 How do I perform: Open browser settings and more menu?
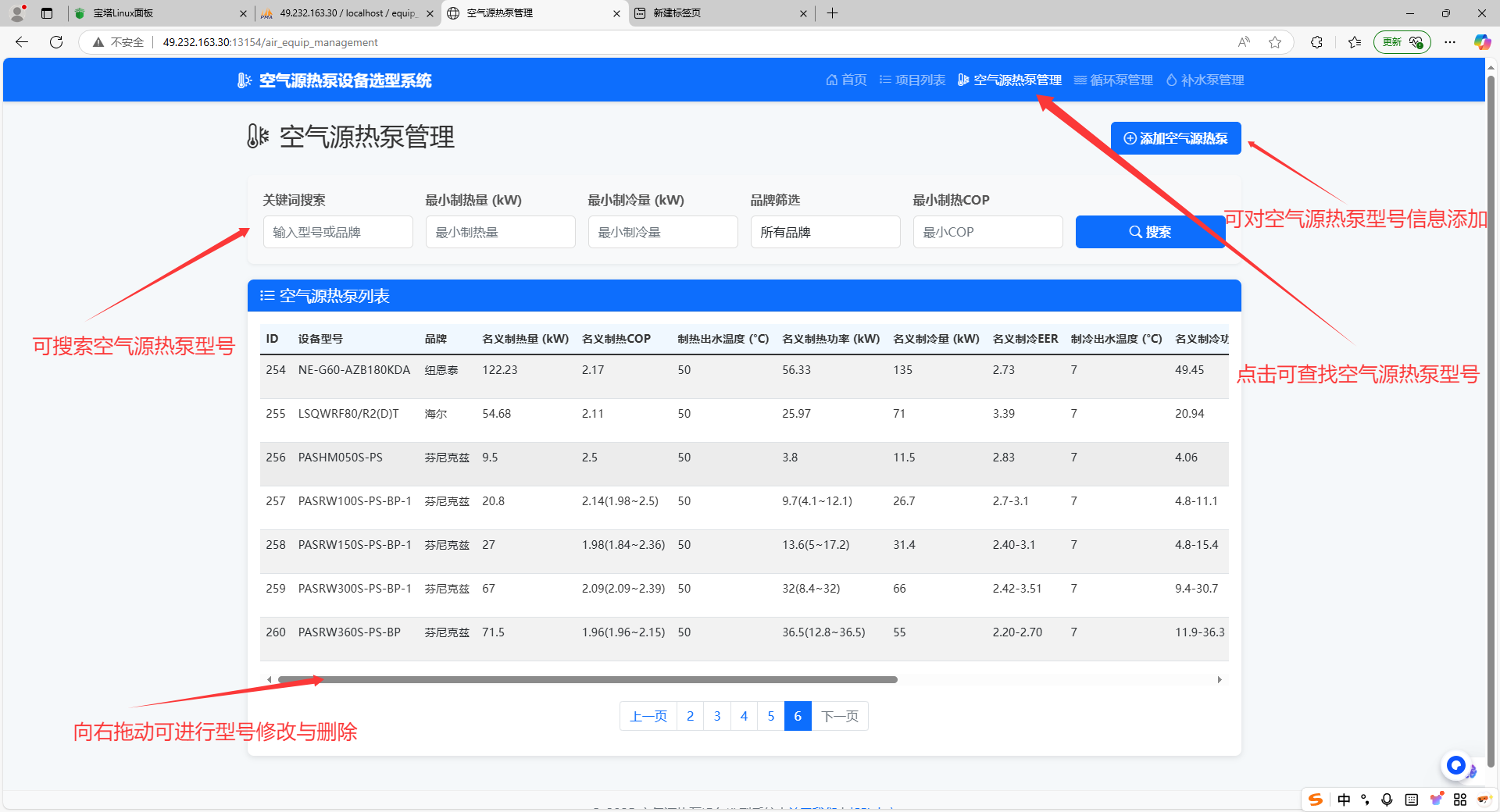(x=1450, y=42)
